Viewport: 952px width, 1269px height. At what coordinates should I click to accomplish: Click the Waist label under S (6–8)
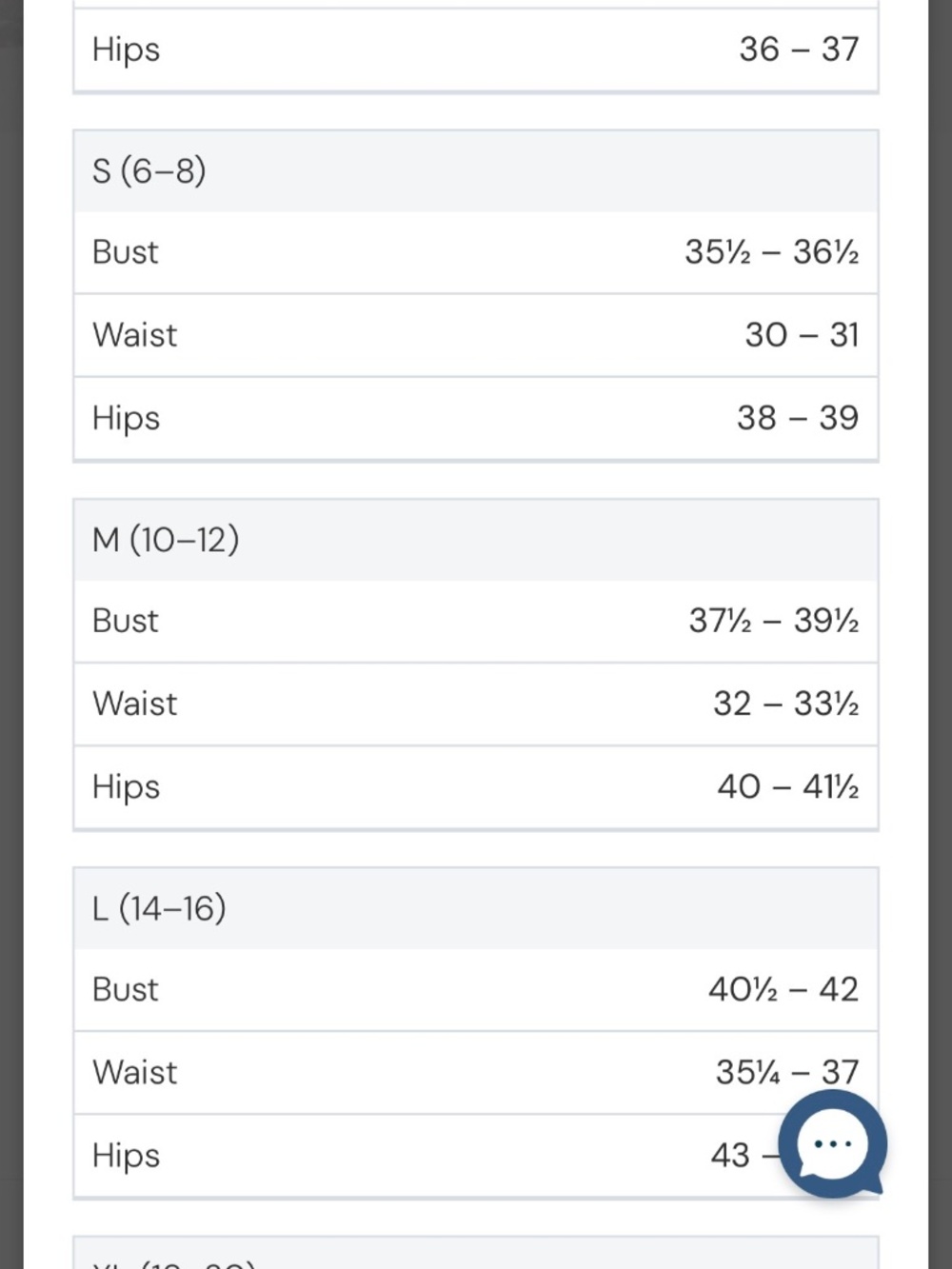coord(134,335)
